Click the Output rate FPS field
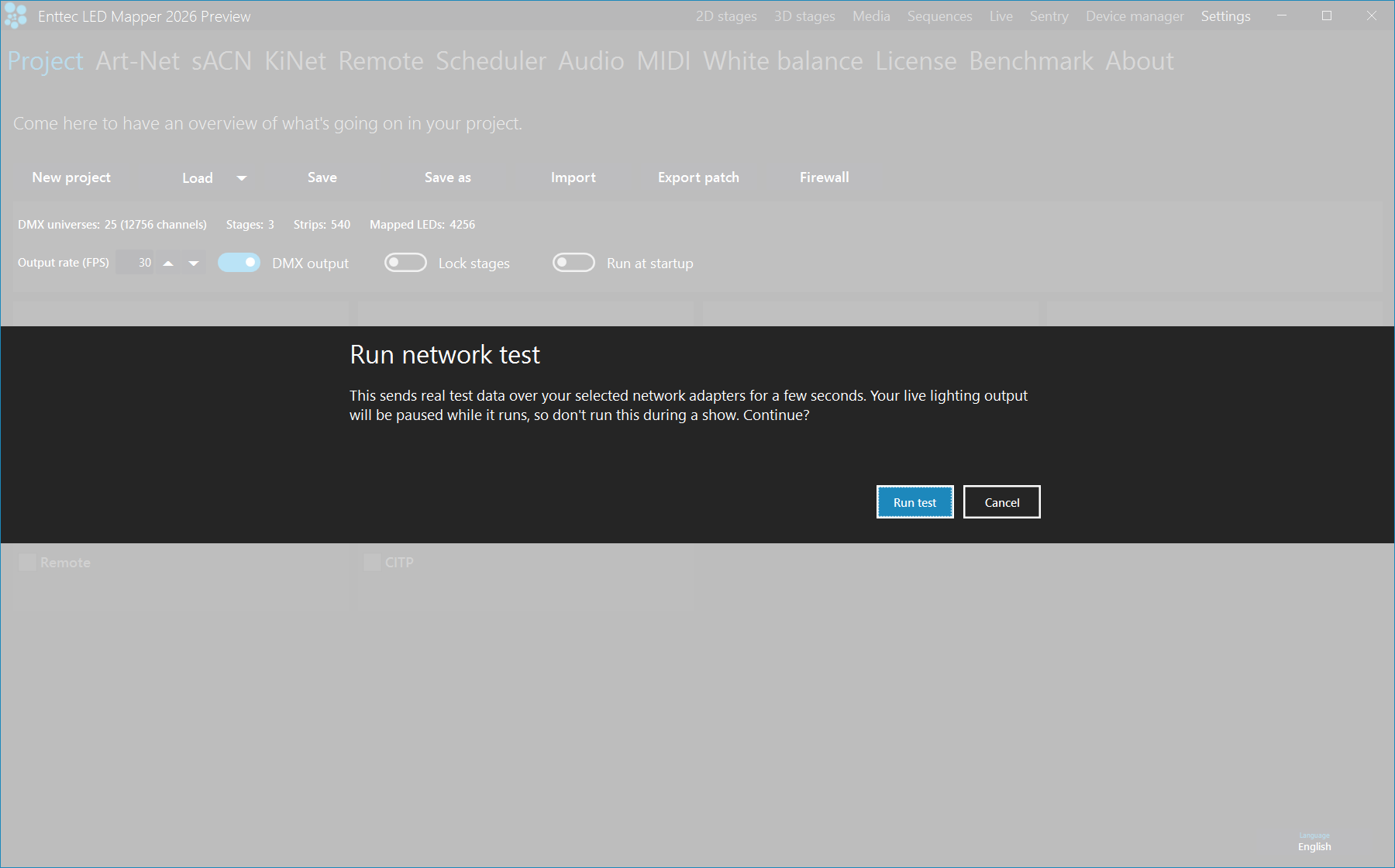 point(135,263)
